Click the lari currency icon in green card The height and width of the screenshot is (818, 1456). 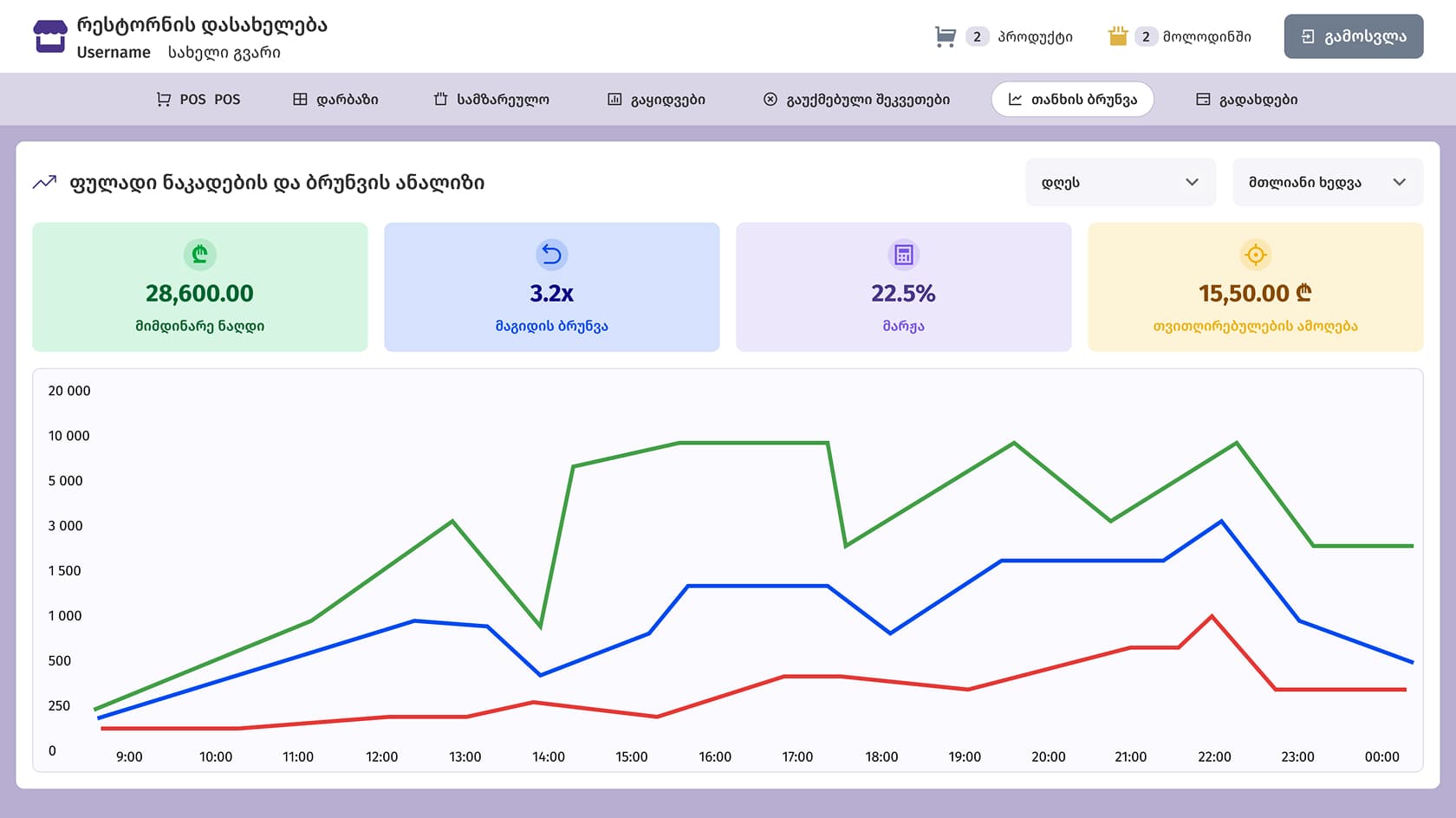200,255
